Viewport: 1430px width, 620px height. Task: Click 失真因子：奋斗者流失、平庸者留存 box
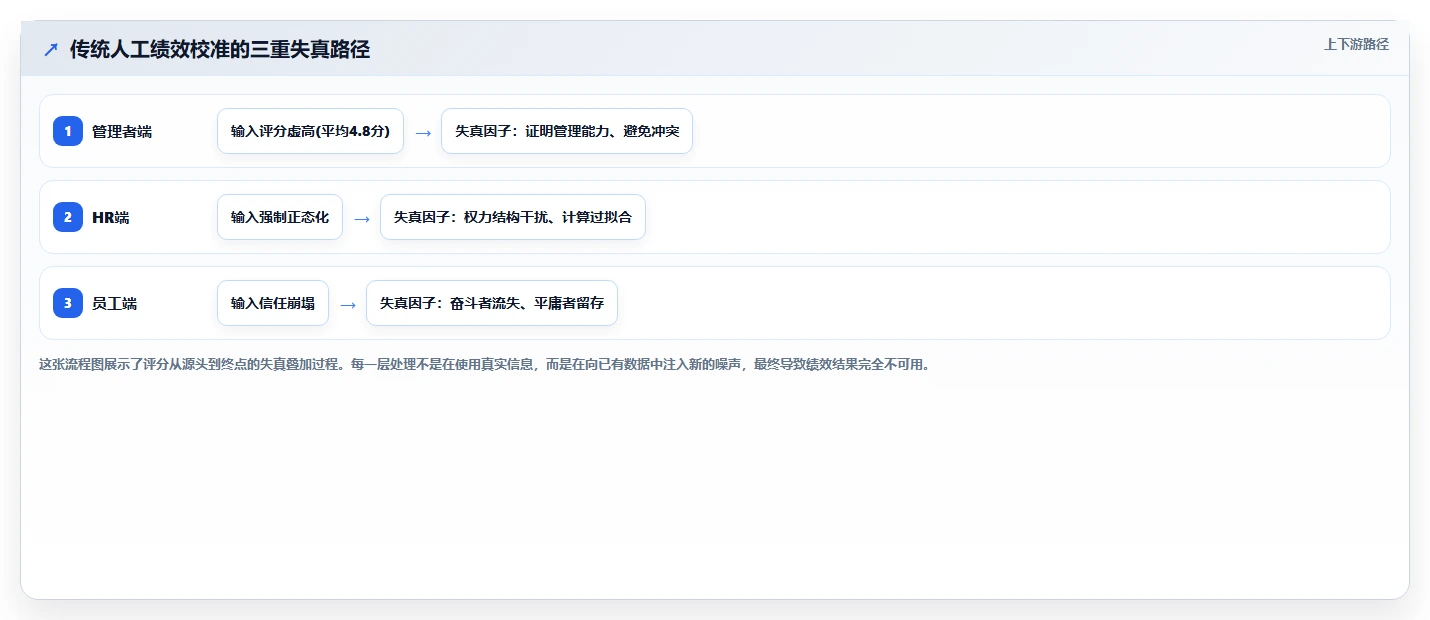coord(492,303)
